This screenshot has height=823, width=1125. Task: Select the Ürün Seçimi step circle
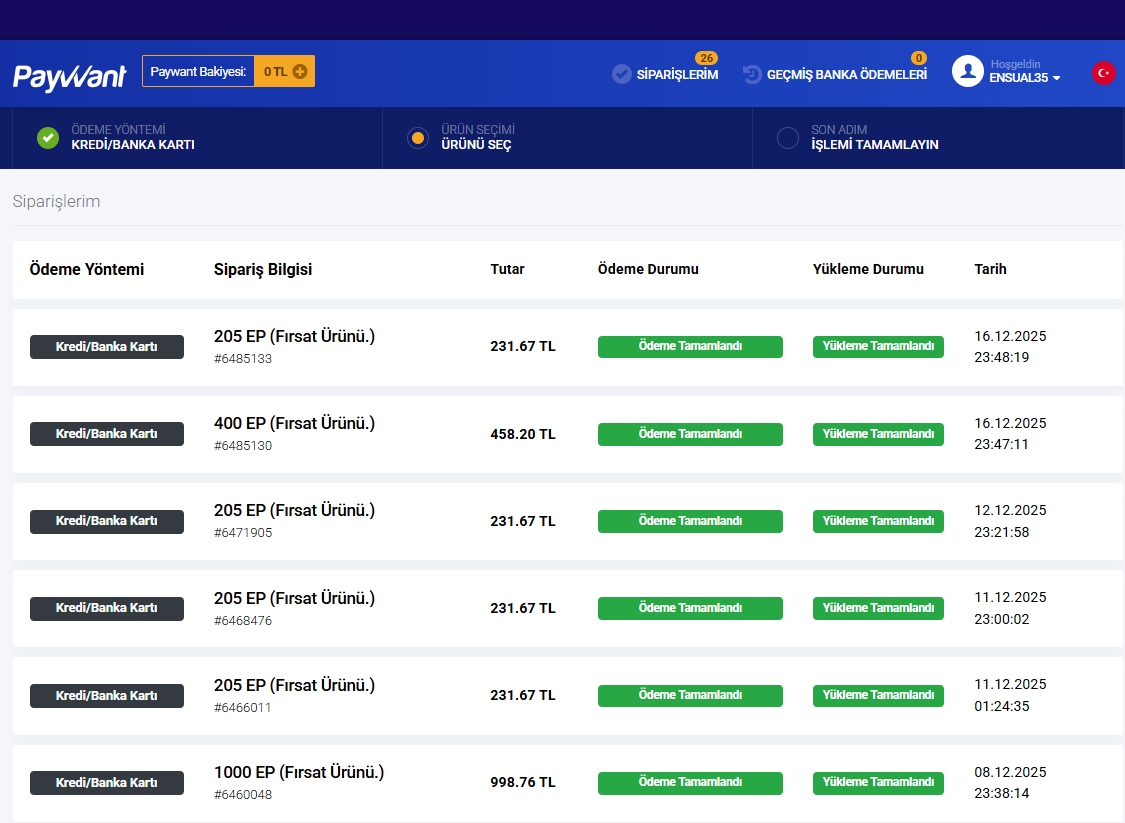[x=418, y=138]
